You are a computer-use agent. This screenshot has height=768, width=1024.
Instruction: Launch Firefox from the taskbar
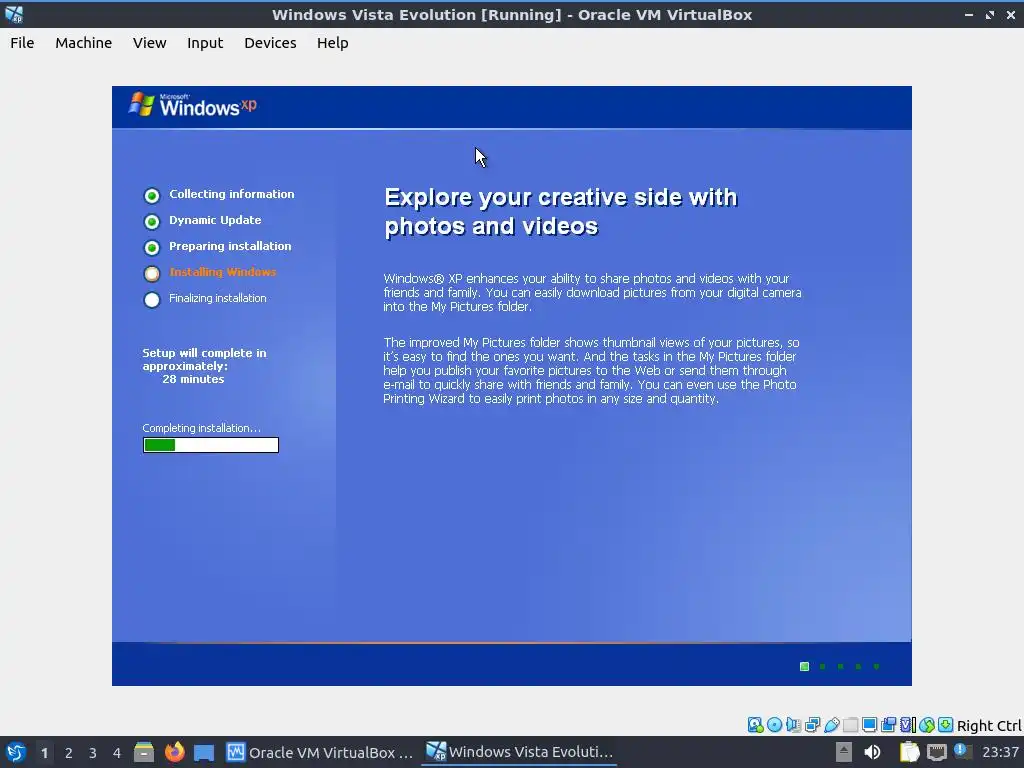174,752
